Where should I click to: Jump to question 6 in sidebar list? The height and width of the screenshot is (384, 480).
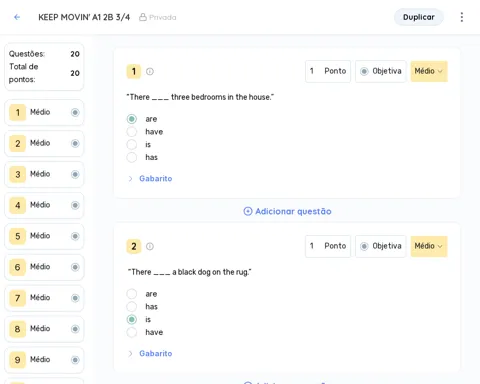click(x=44, y=267)
